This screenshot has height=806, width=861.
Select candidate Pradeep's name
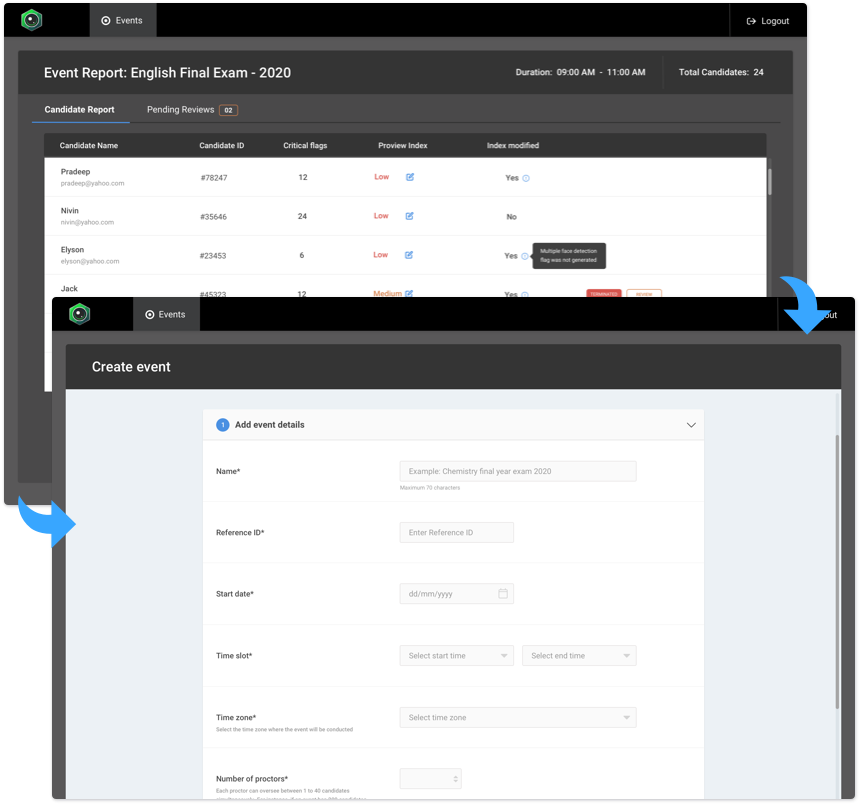(x=75, y=171)
